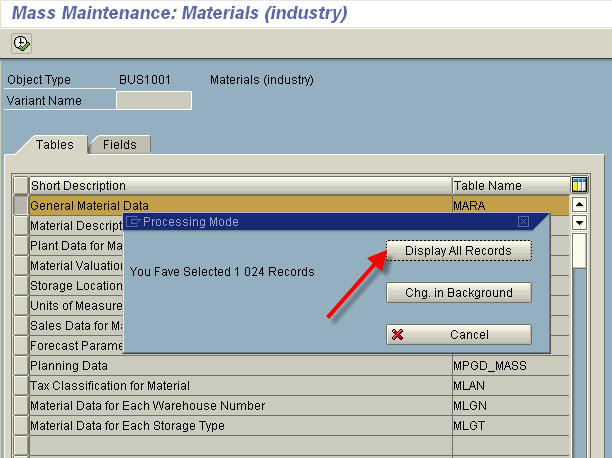612x458 pixels.
Task: Toggle row selector for Tax Classification for Material
Action: pos(21,385)
